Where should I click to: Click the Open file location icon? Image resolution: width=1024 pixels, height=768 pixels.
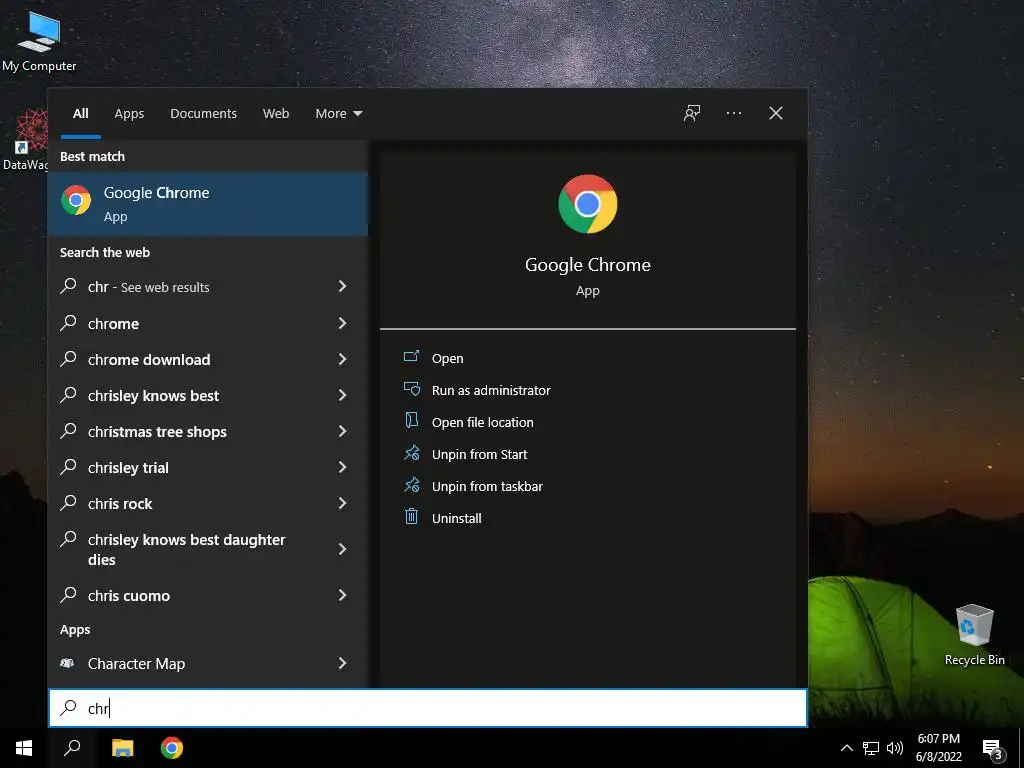411,421
